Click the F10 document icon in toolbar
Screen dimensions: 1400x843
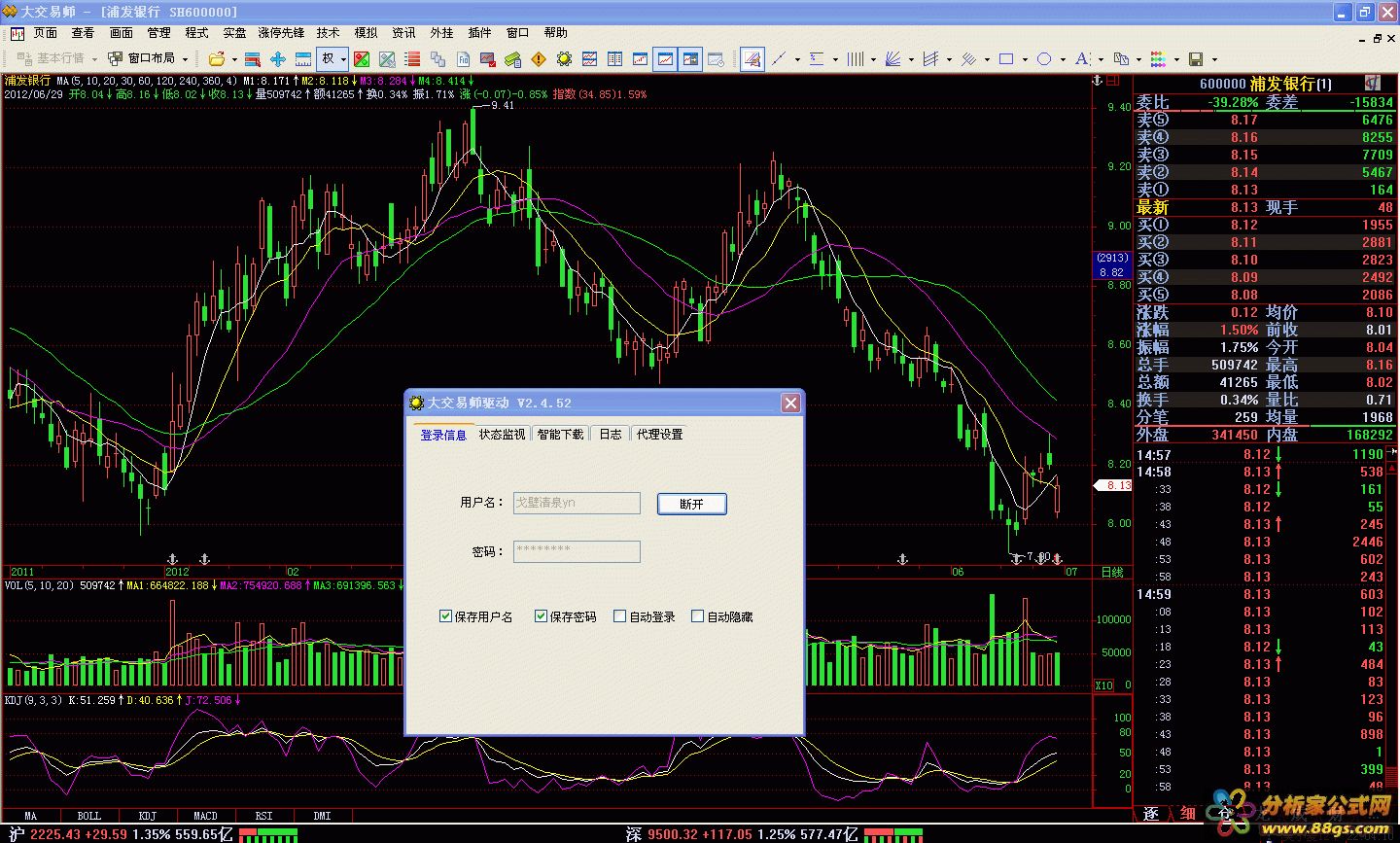pos(464,59)
